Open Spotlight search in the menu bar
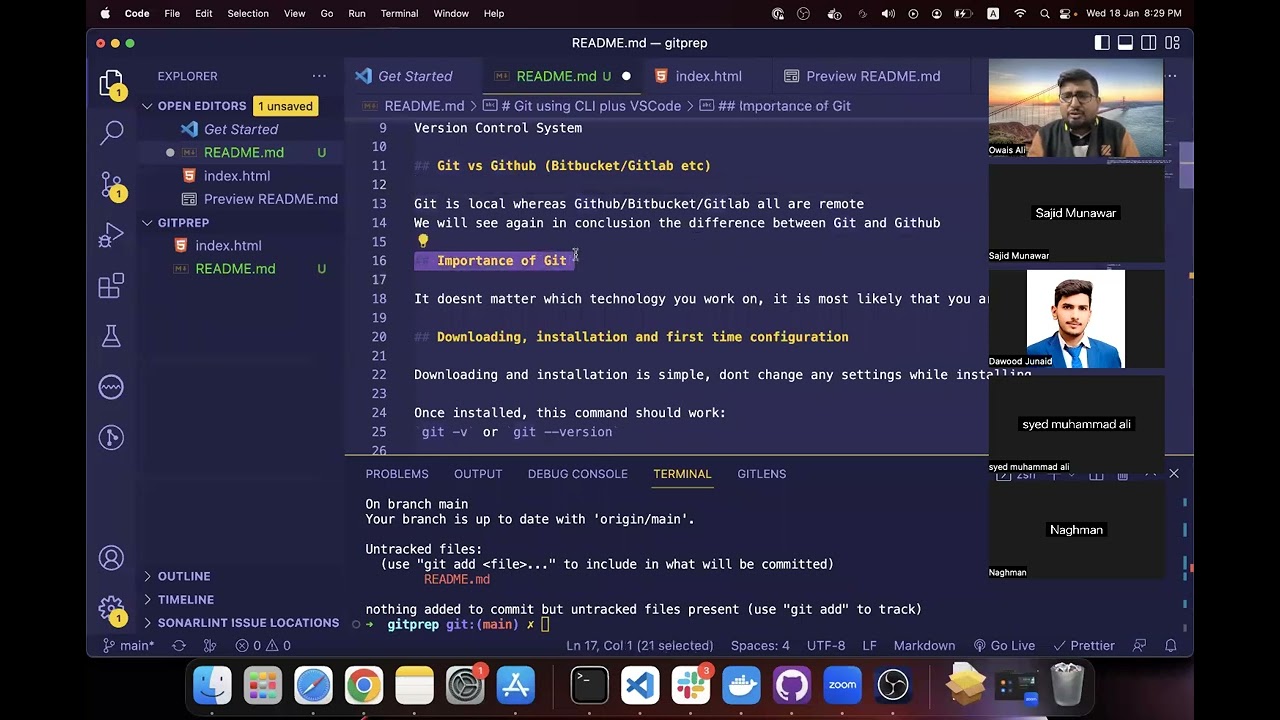The width and height of the screenshot is (1280, 720). [x=1045, y=14]
